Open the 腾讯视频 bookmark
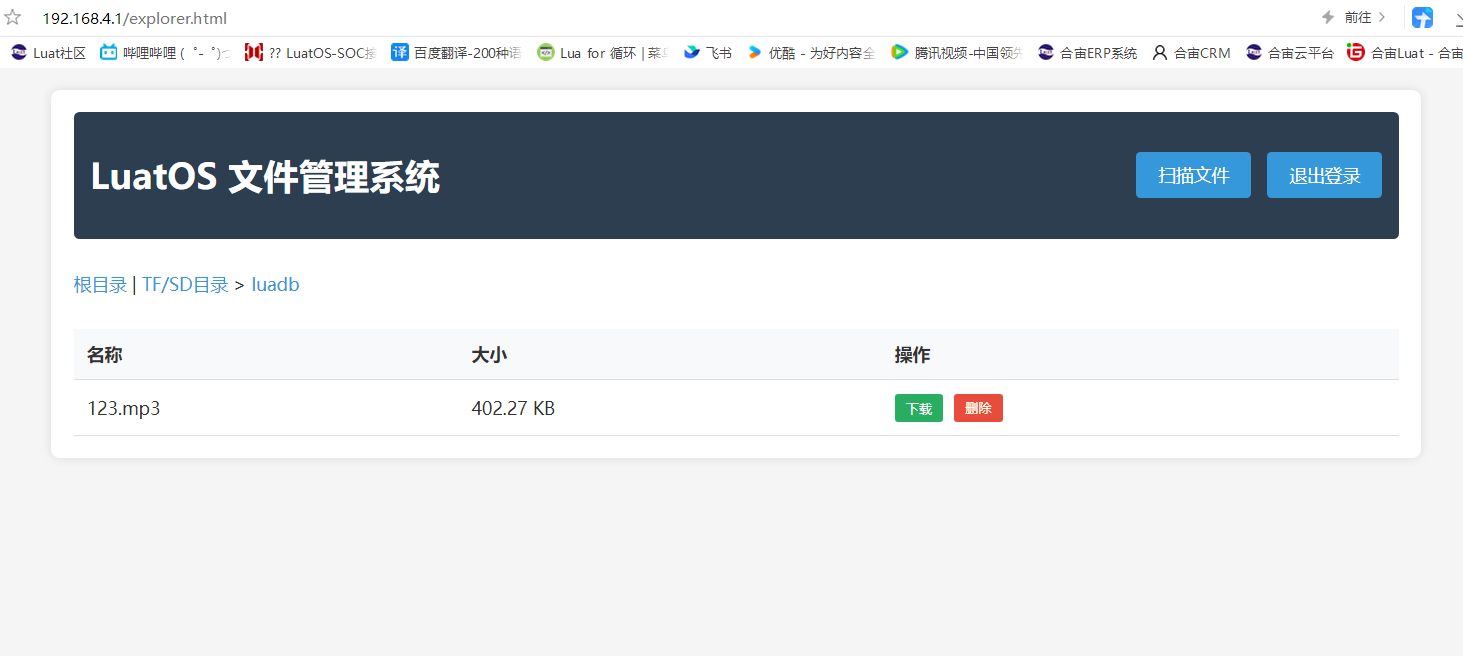This screenshot has height=656, width=1463. [x=957, y=53]
